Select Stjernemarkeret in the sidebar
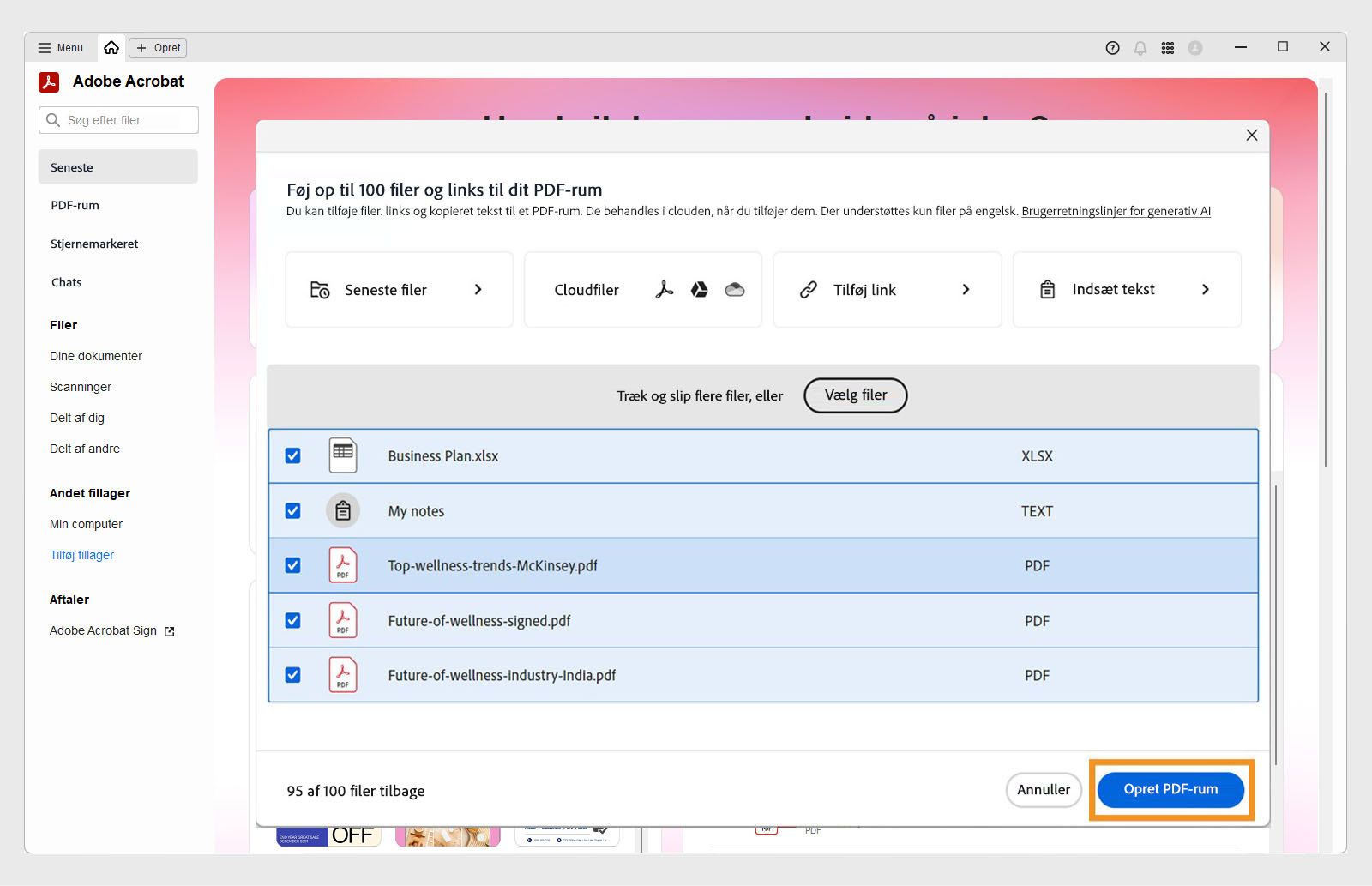 click(93, 244)
